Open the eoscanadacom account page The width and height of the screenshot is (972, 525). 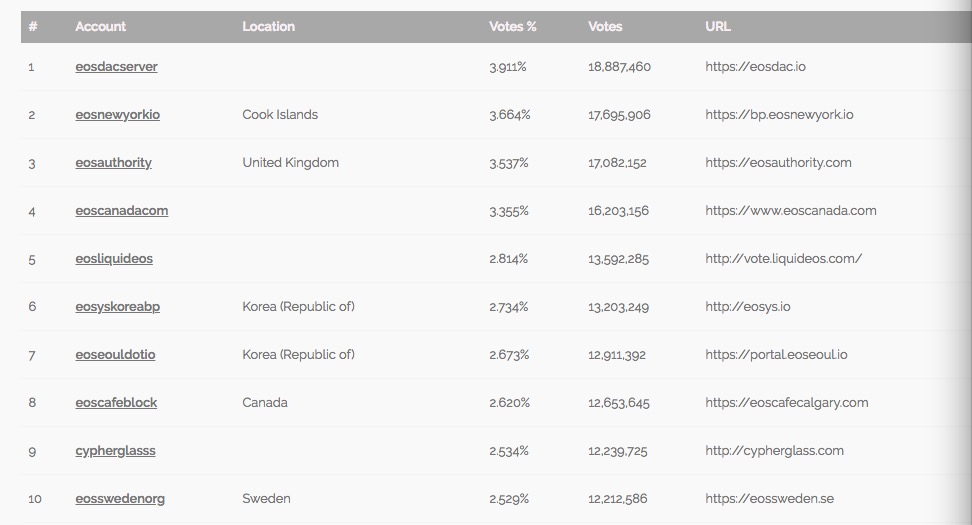(x=122, y=211)
